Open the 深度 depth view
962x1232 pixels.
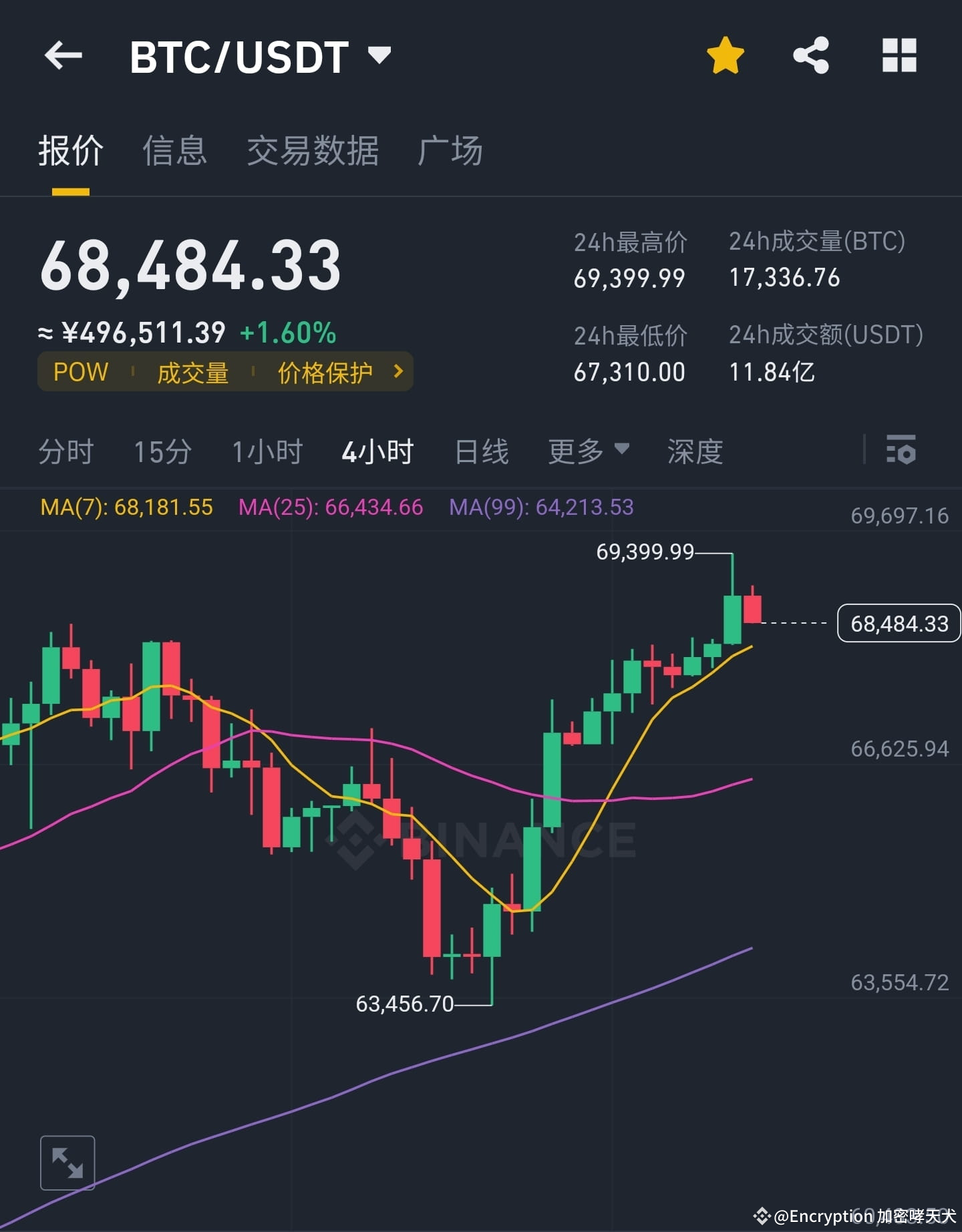pyautogui.click(x=693, y=451)
